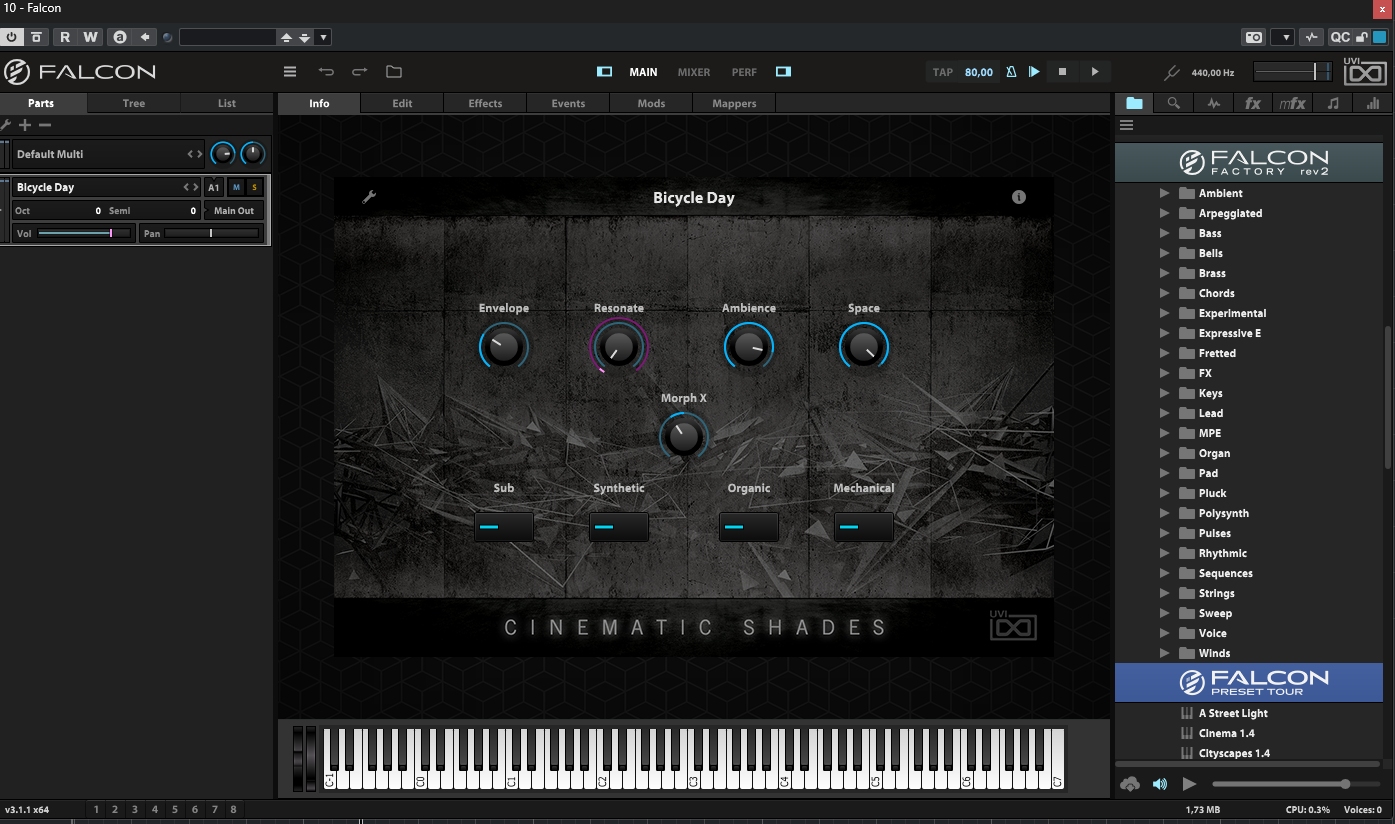
Task: Open the Mappers tab
Action: [734, 103]
